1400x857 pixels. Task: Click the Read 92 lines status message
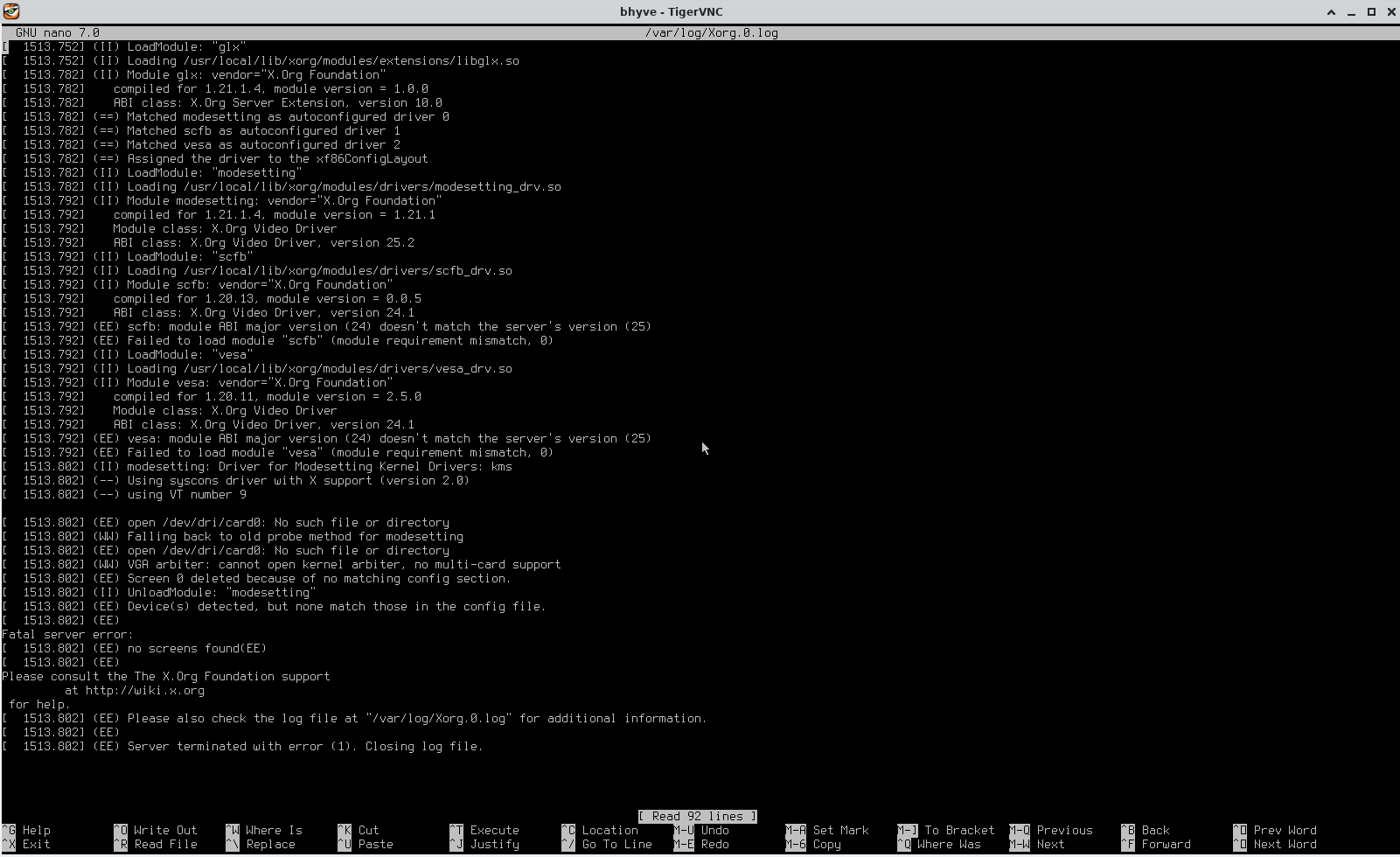[697, 816]
